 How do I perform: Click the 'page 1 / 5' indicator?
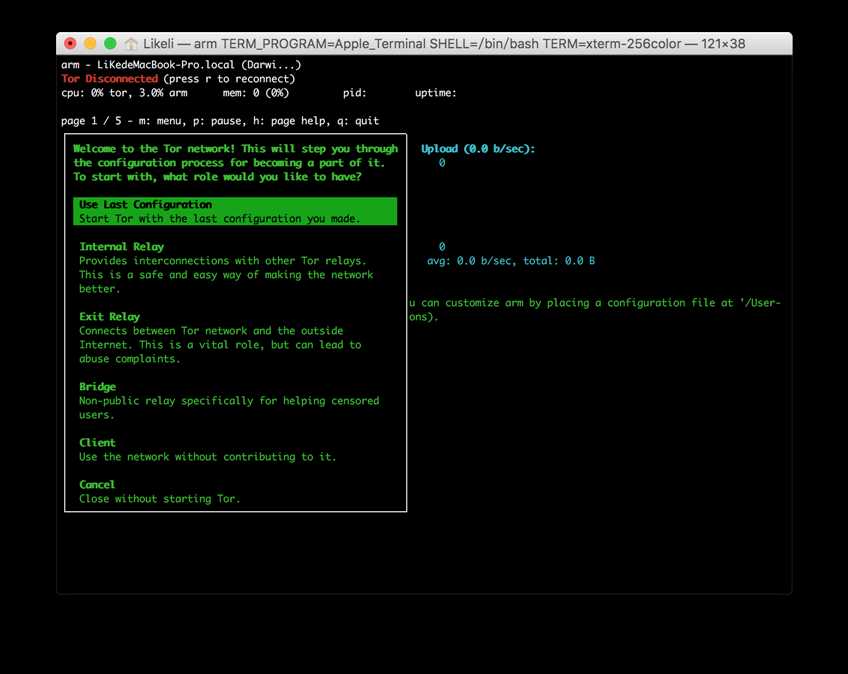(91, 121)
